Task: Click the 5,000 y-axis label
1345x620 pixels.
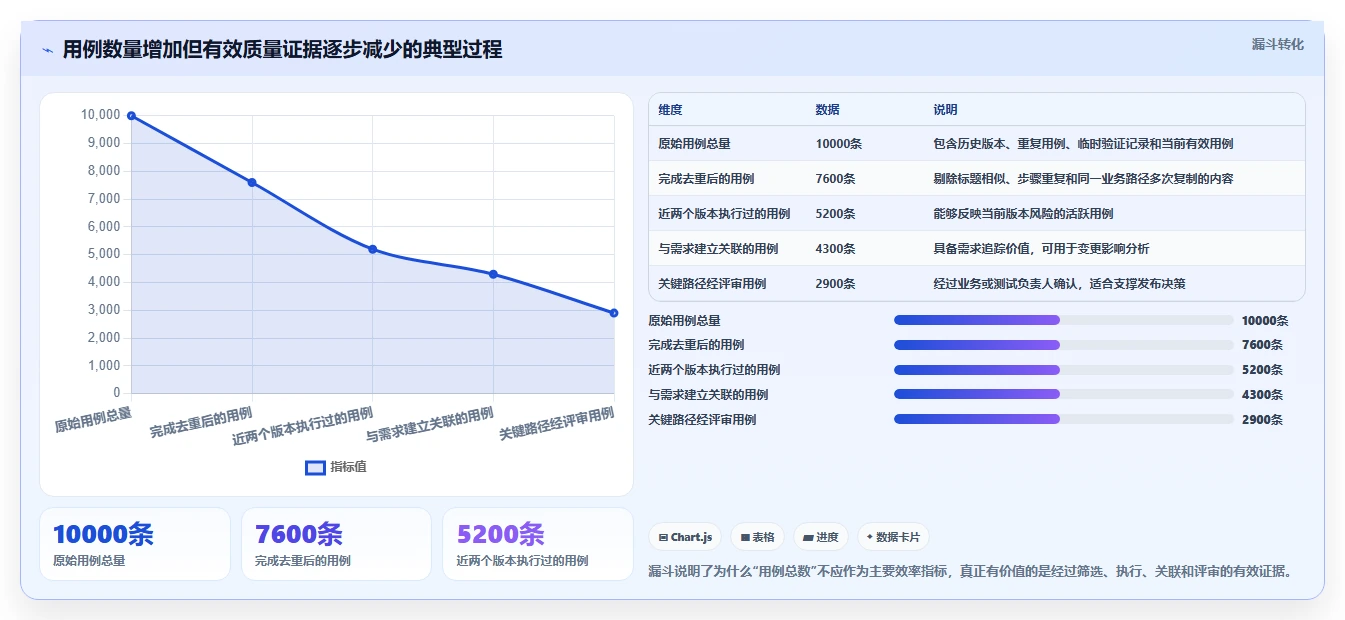Action: [104, 254]
